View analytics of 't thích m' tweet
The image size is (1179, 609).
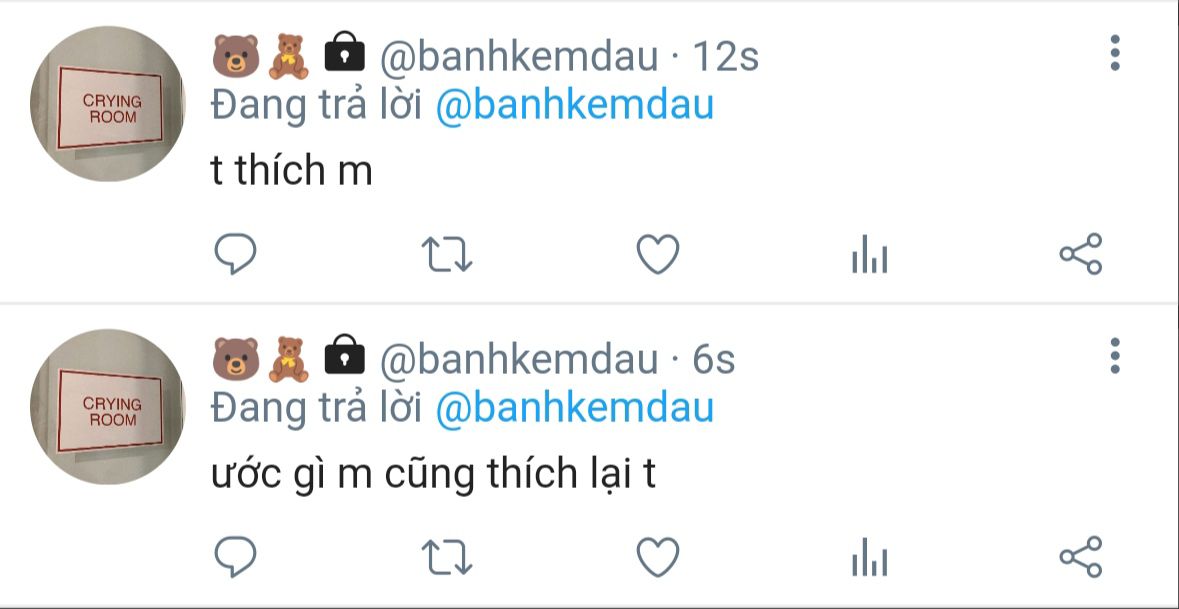coord(869,254)
